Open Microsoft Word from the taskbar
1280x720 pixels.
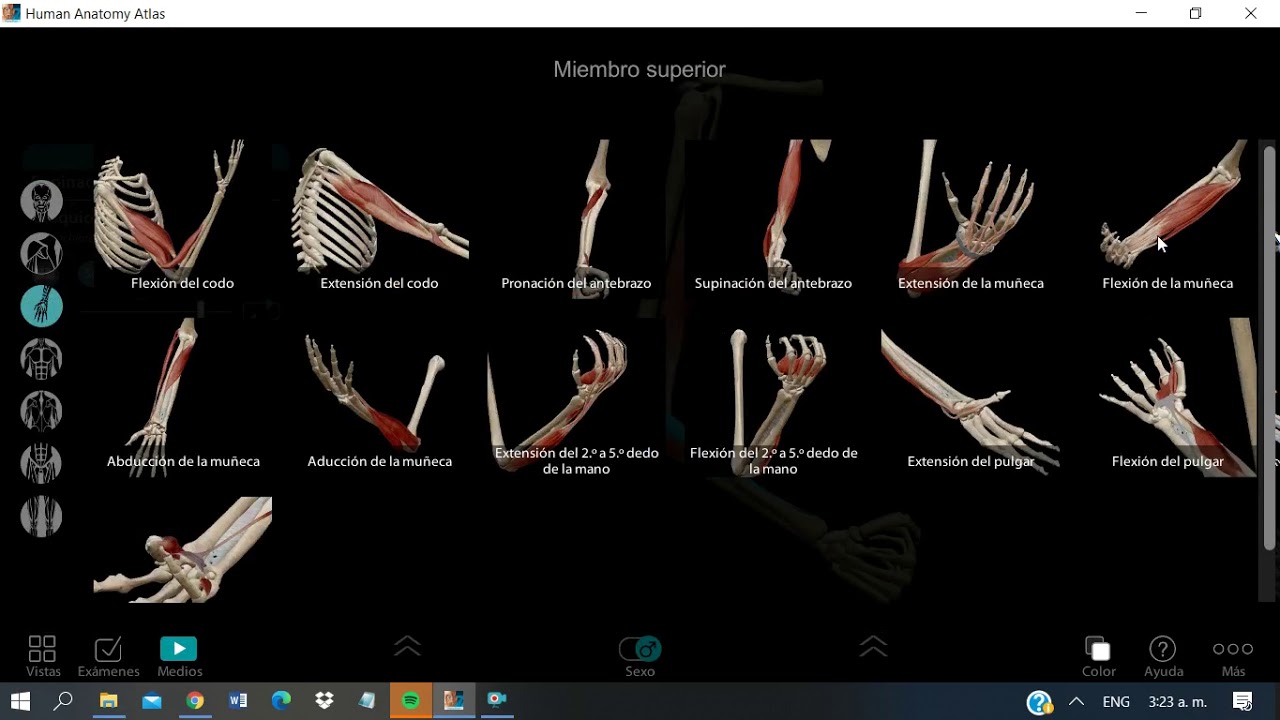(238, 701)
